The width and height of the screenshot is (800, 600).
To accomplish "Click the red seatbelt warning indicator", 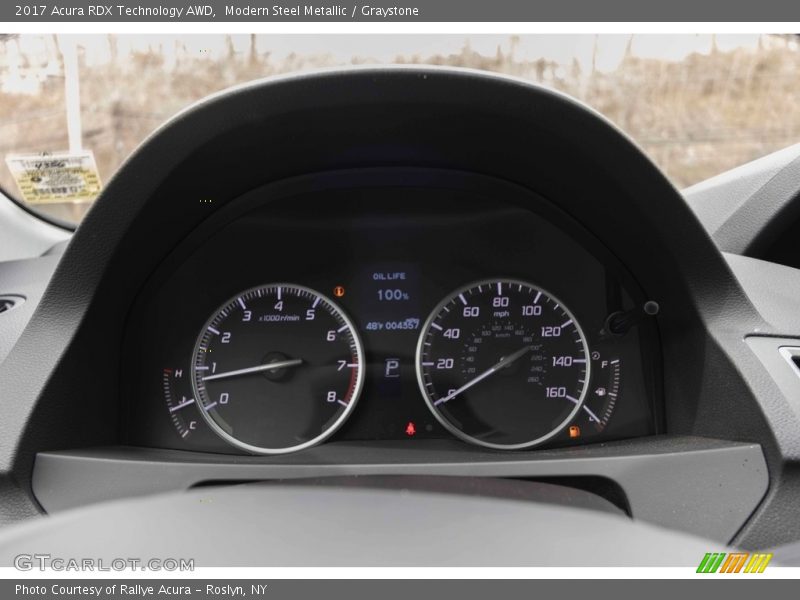I will [411, 428].
